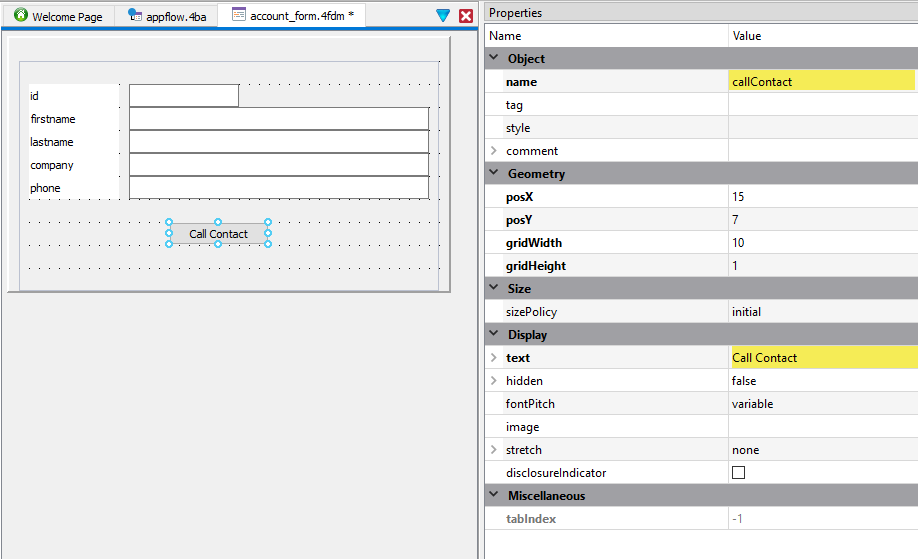Image resolution: width=918 pixels, height=559 pixels.
Task: Expand the comment property row
Action: click(493, 151)
